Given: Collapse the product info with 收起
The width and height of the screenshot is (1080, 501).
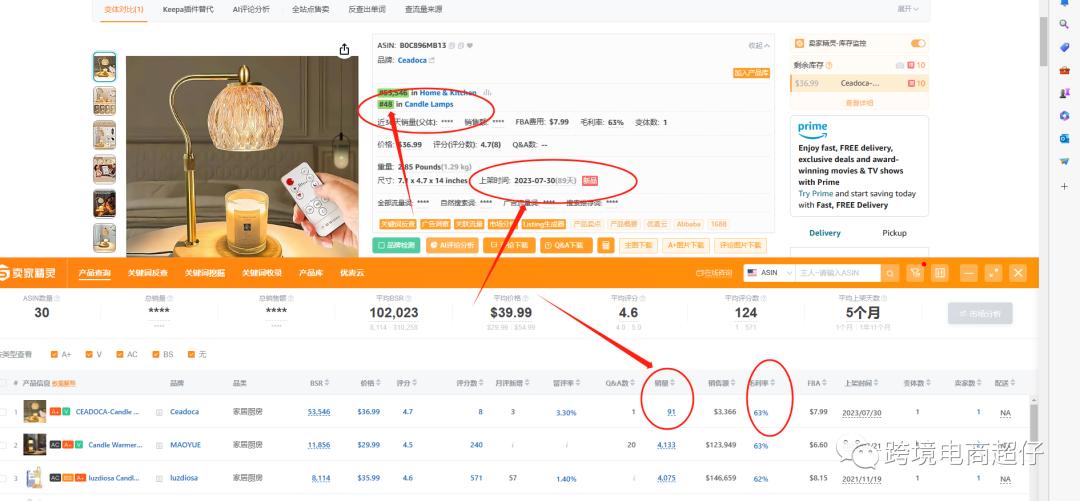Looking at the screenshot, I should (x=759, y=45).
